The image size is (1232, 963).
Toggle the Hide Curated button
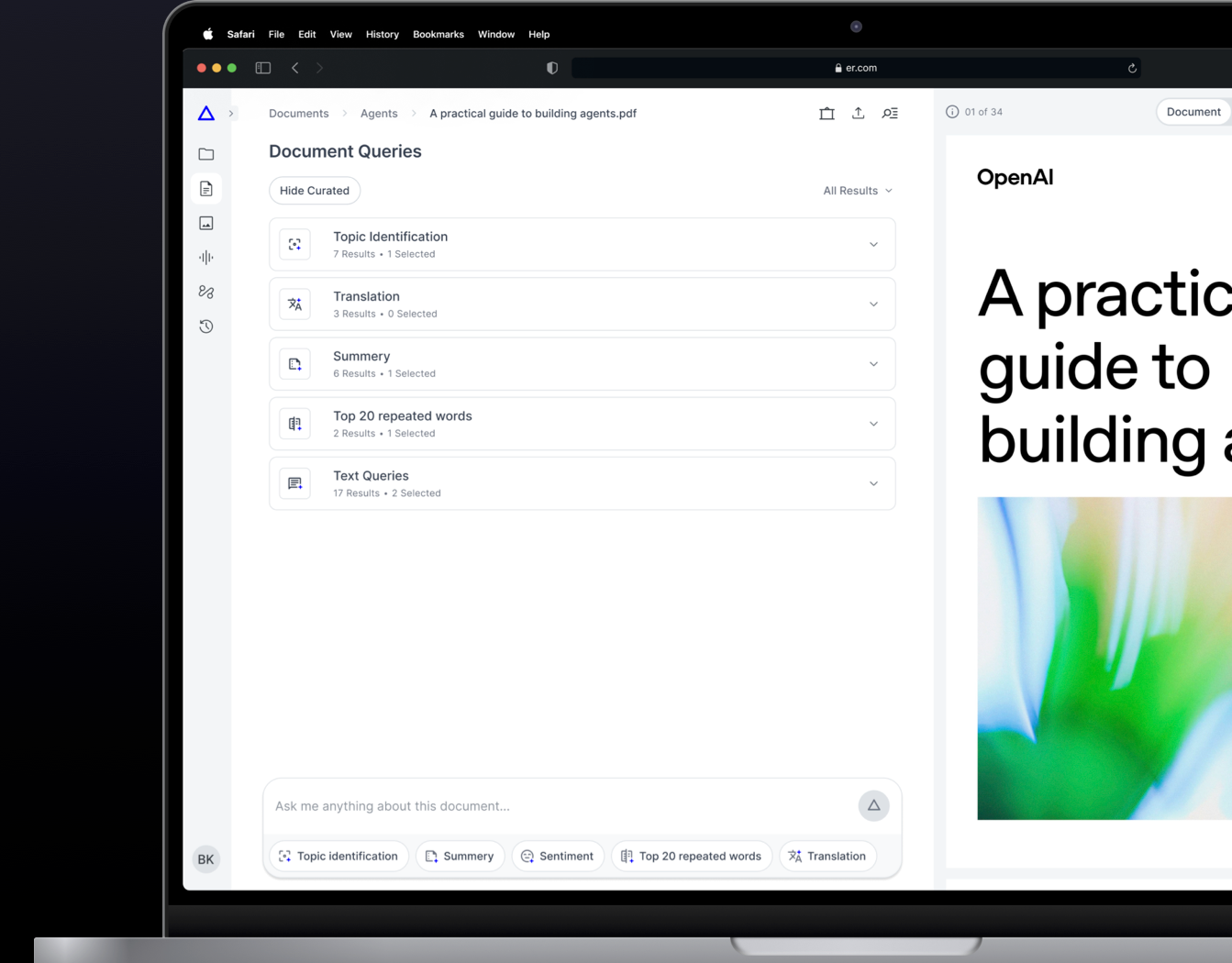(315, 191)
